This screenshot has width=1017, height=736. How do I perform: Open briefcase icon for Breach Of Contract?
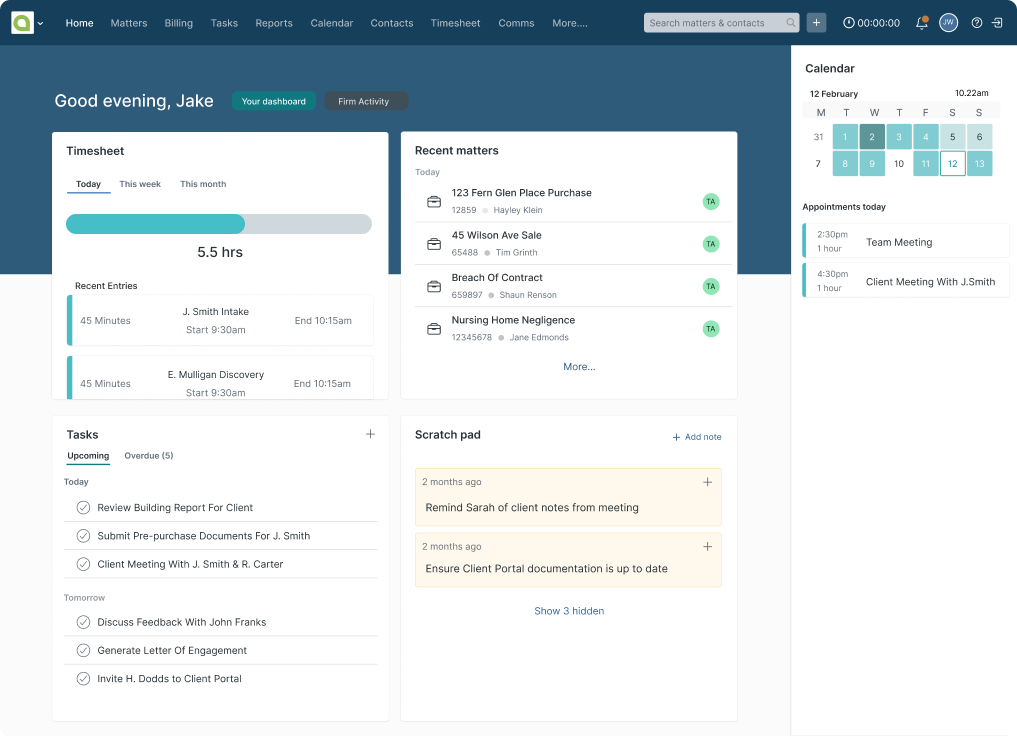[434, 286]
